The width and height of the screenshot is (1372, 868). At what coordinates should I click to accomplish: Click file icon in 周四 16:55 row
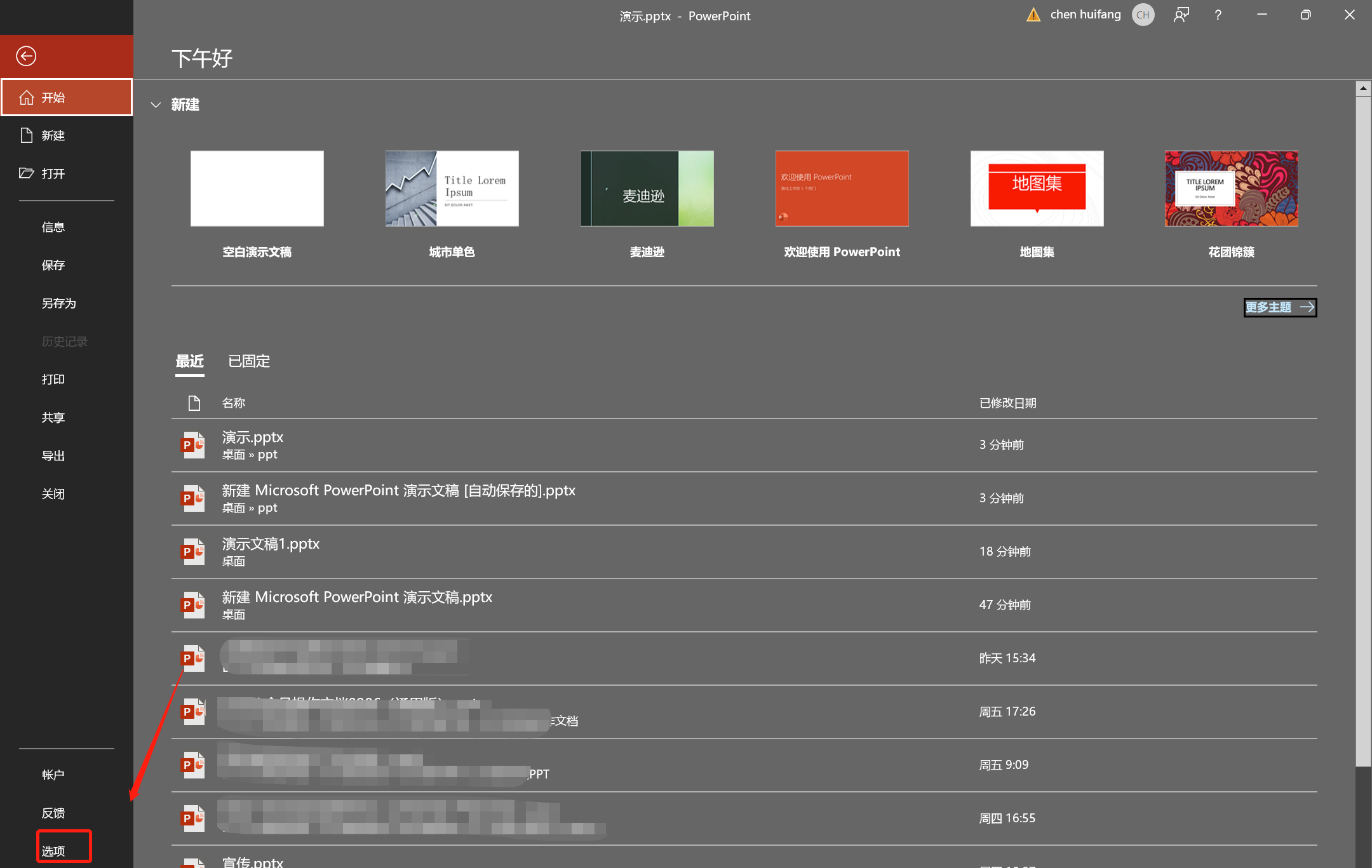pos(193,818)
